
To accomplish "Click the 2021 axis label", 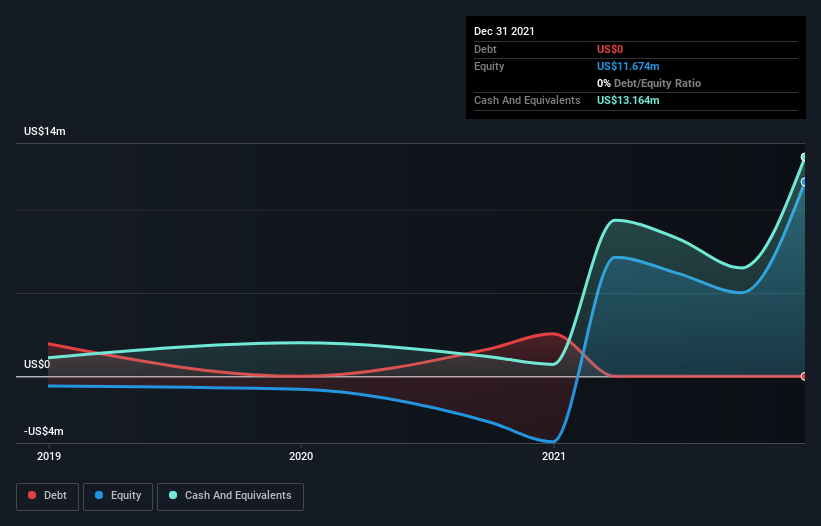I will pyautogui.click(x=554, y=456).
